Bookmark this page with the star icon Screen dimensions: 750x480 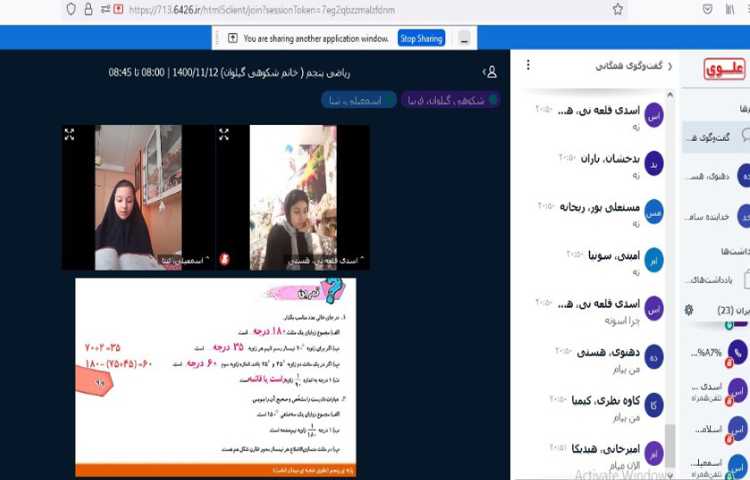[x=618, y=9]
